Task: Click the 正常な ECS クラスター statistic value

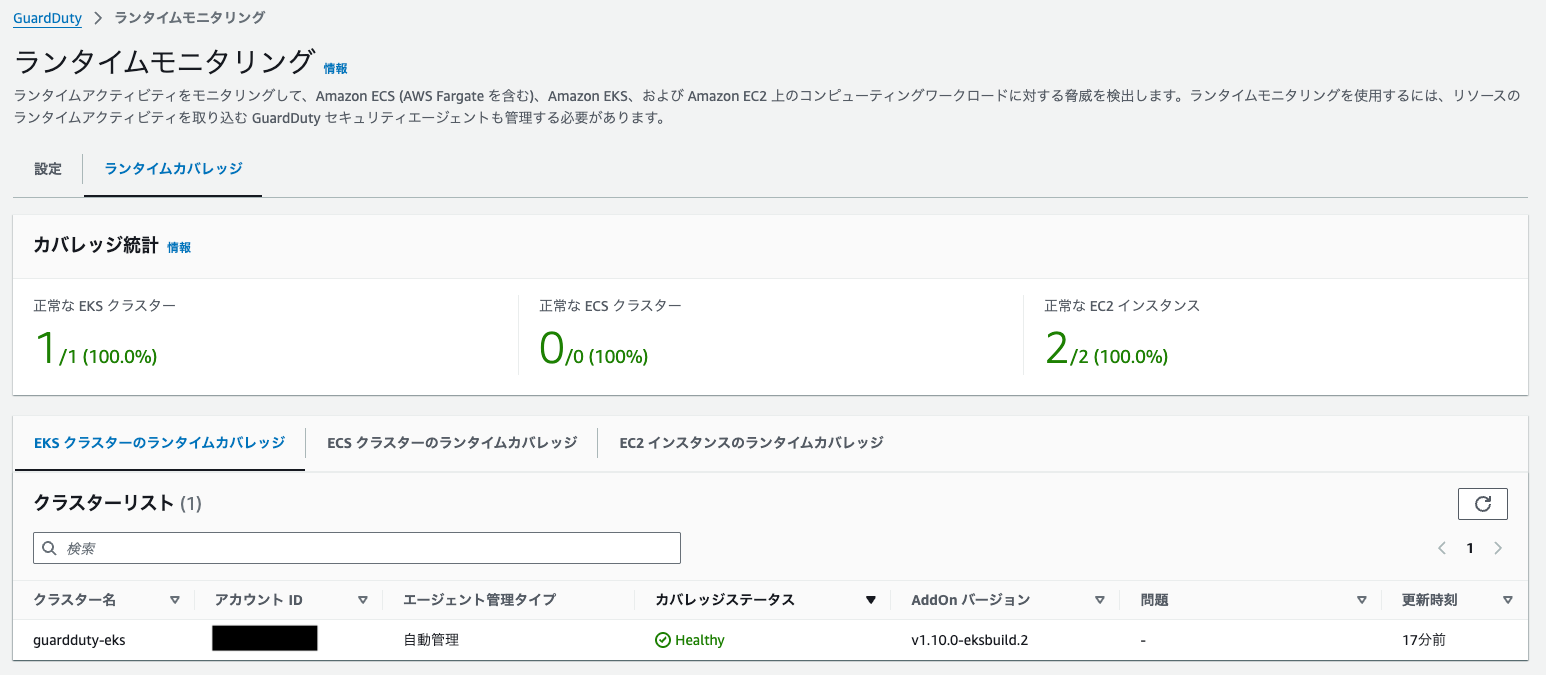Action: pos(594,350)
